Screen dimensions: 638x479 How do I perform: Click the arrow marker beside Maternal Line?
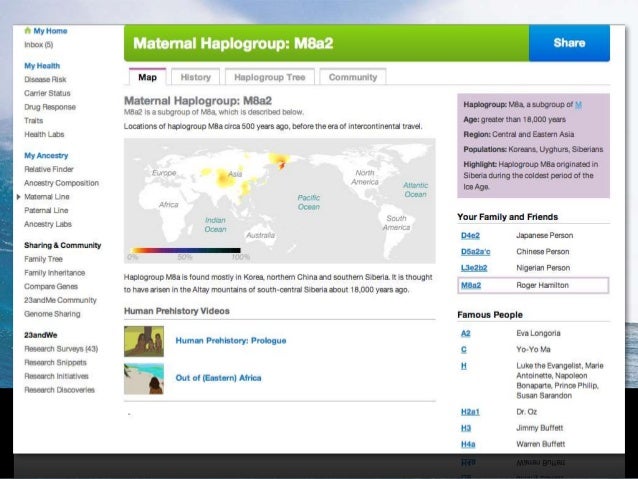click(x=18, y=197)
